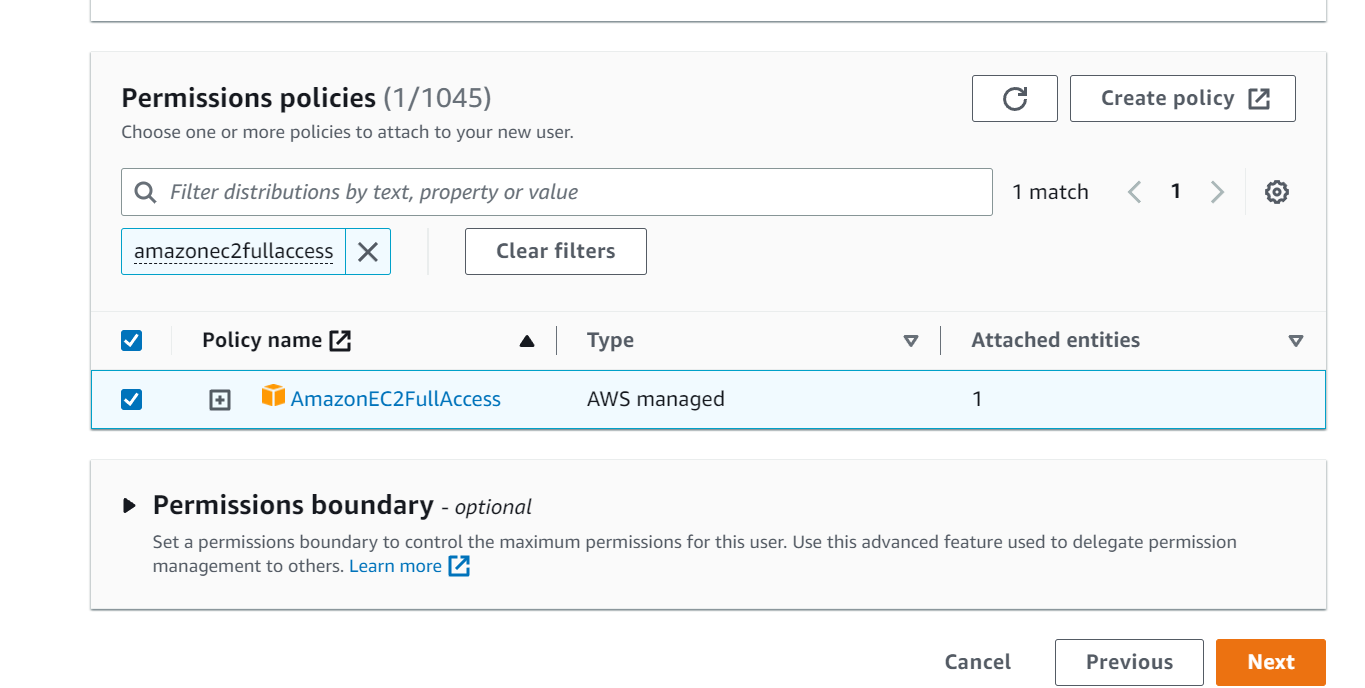
Task: Go to the previous page of results
Action: point(1134,192)
